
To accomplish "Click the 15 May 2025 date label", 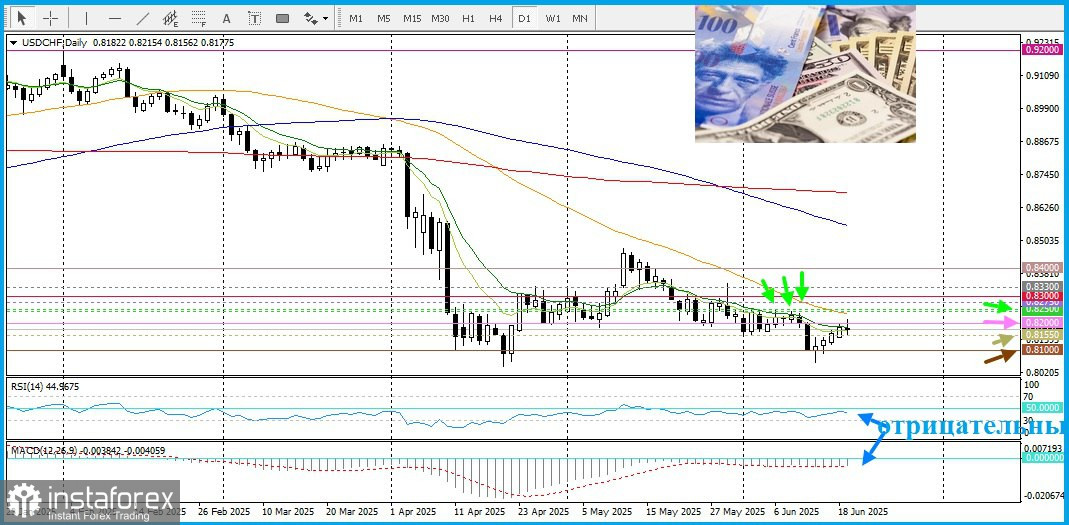I will tap(673, 511).
